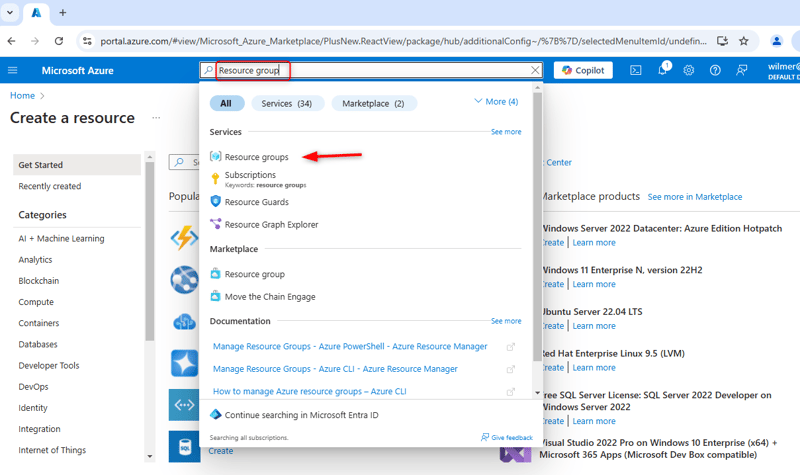800x475 pixels.
Task: Open the Internet of Things category
Action: pyautogui.click(x=52, y=450)
